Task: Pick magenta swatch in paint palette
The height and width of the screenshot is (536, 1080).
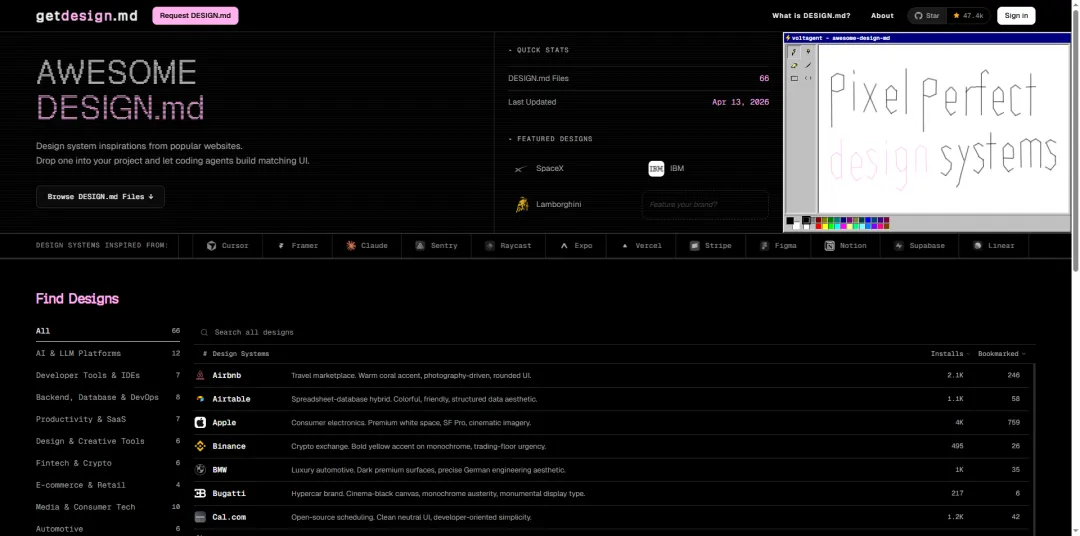Action: [x=843, y=226]
